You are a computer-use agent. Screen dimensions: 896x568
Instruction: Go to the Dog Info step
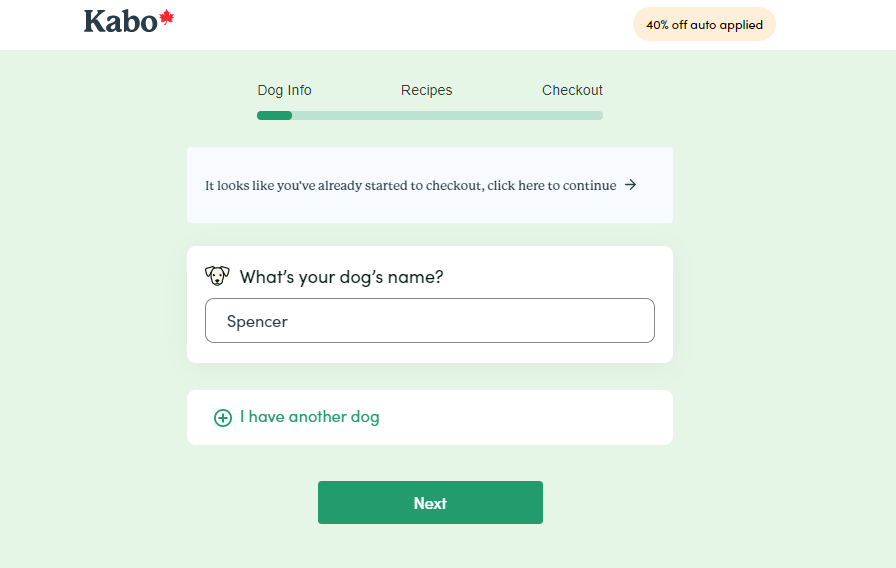point(284,90)
